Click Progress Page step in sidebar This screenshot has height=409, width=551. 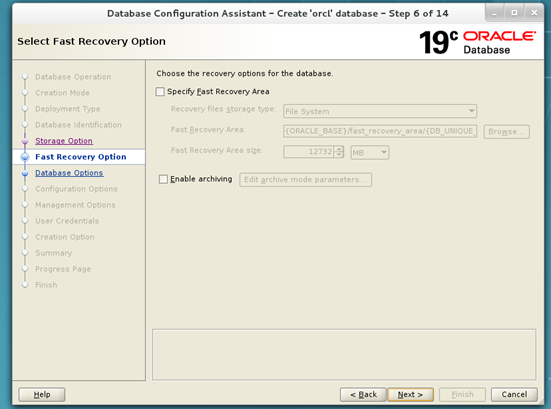coord(63,269)
